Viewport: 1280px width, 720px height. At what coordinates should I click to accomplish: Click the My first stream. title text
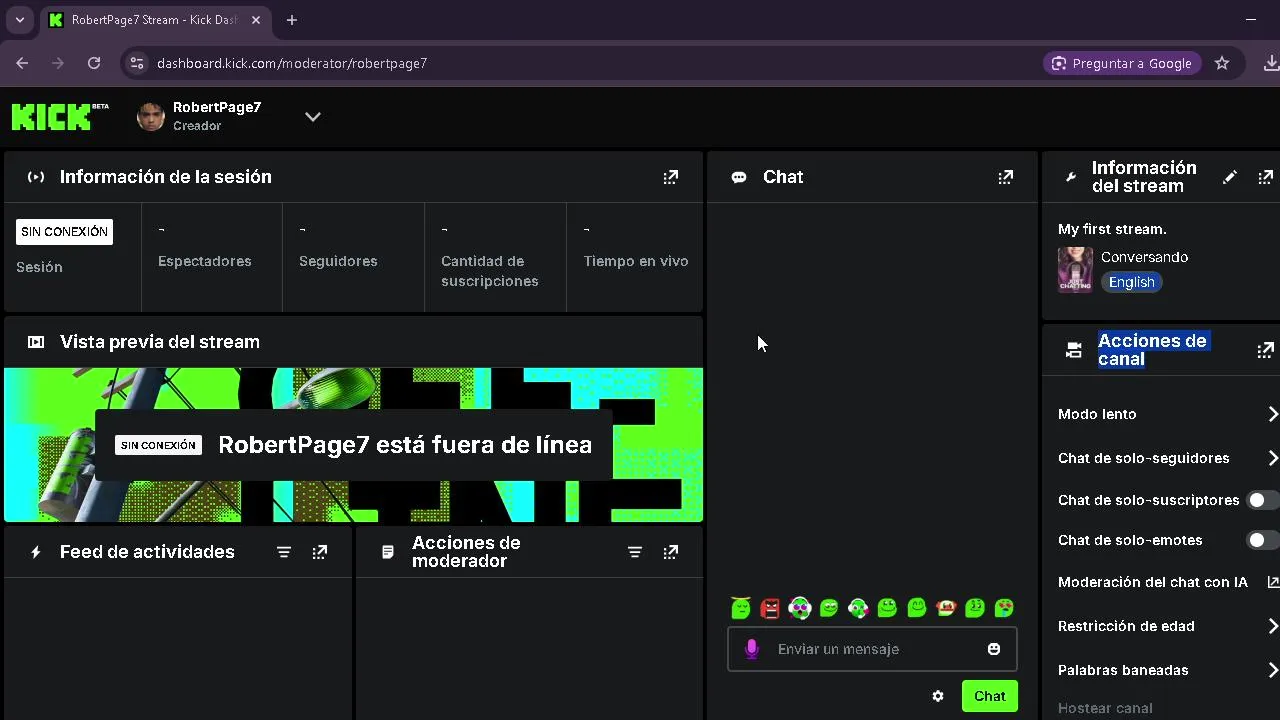point(1112,229)
